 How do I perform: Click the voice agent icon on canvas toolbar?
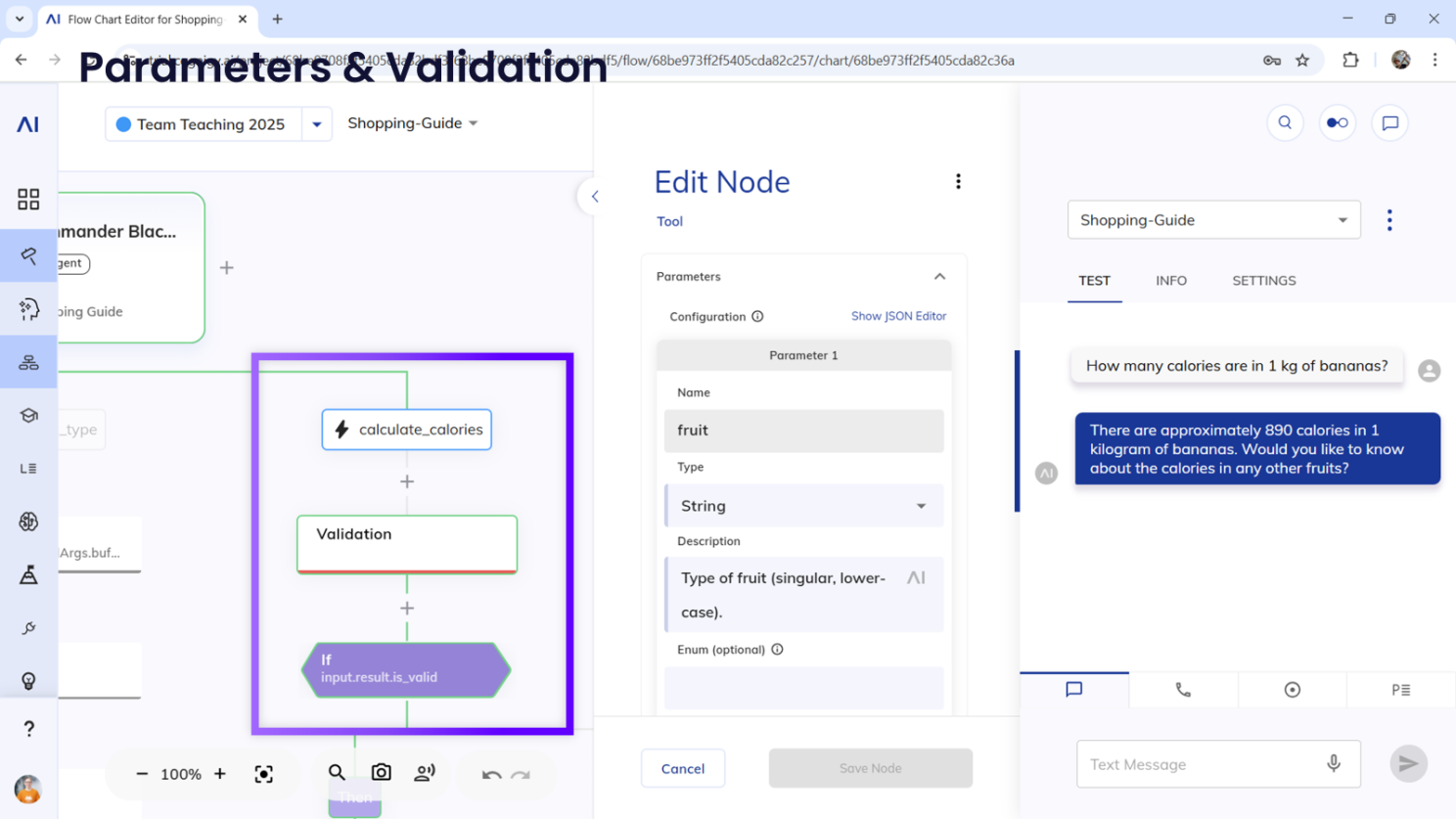425,772
